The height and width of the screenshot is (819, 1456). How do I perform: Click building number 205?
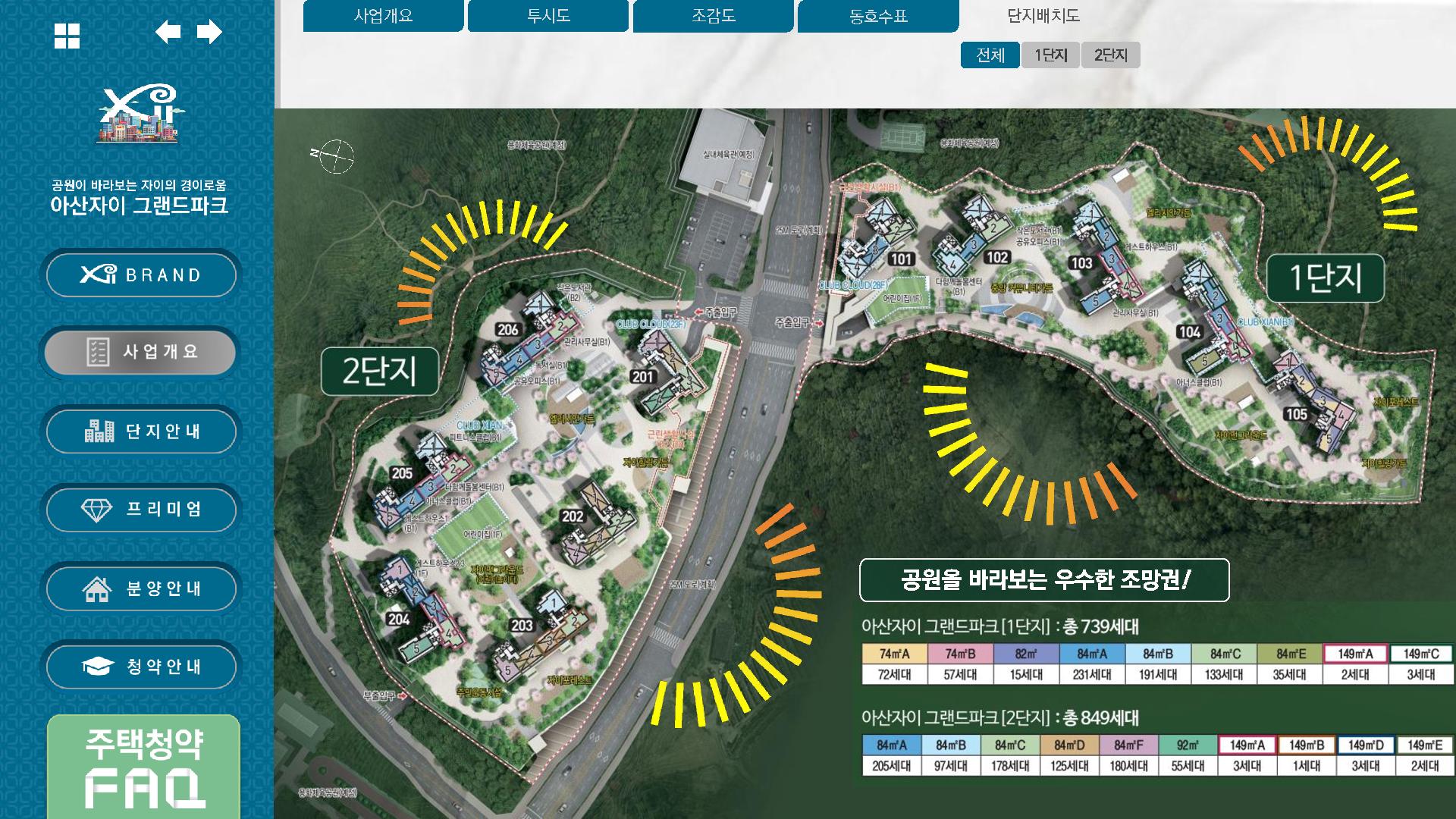(402, 473)
